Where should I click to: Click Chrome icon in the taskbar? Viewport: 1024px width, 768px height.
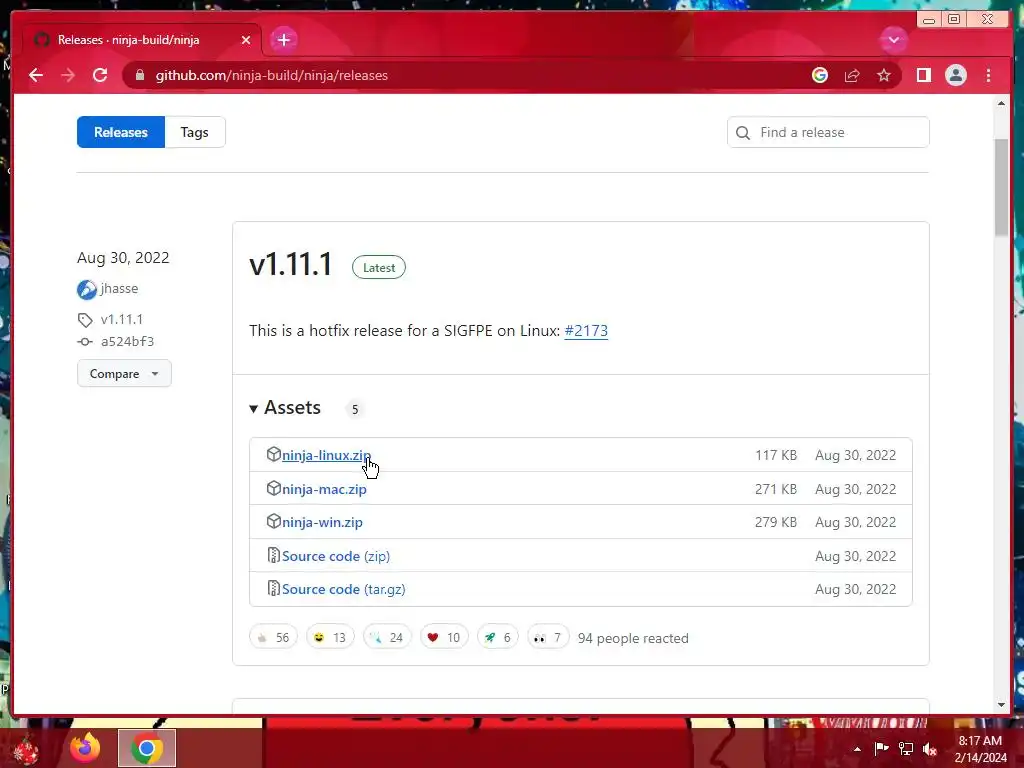coord(147,748)
